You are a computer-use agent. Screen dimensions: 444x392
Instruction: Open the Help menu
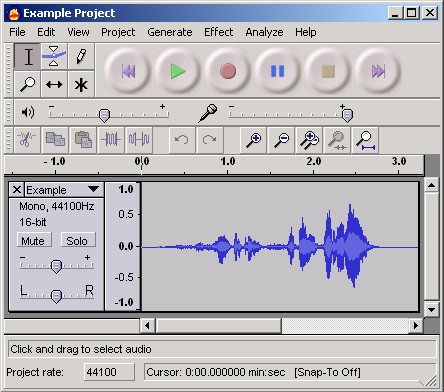tap(306, 32)
